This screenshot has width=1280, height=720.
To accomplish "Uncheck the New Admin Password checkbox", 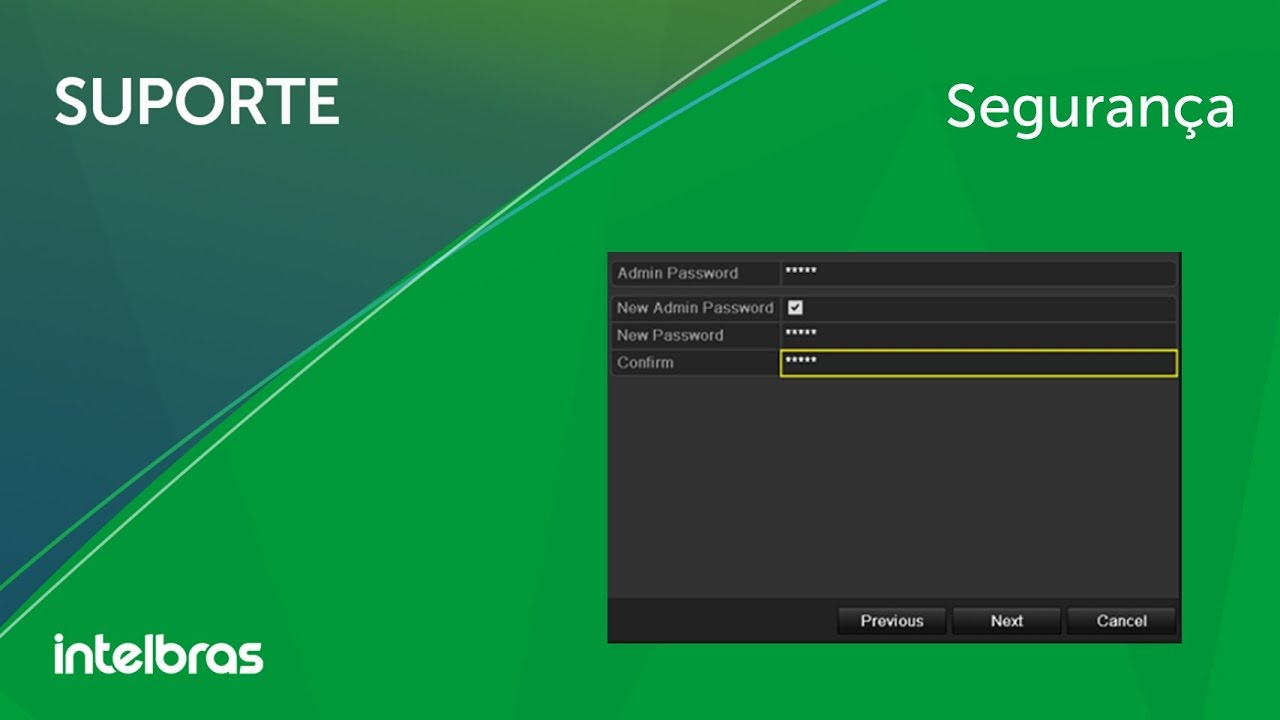I will coord(796,308).
